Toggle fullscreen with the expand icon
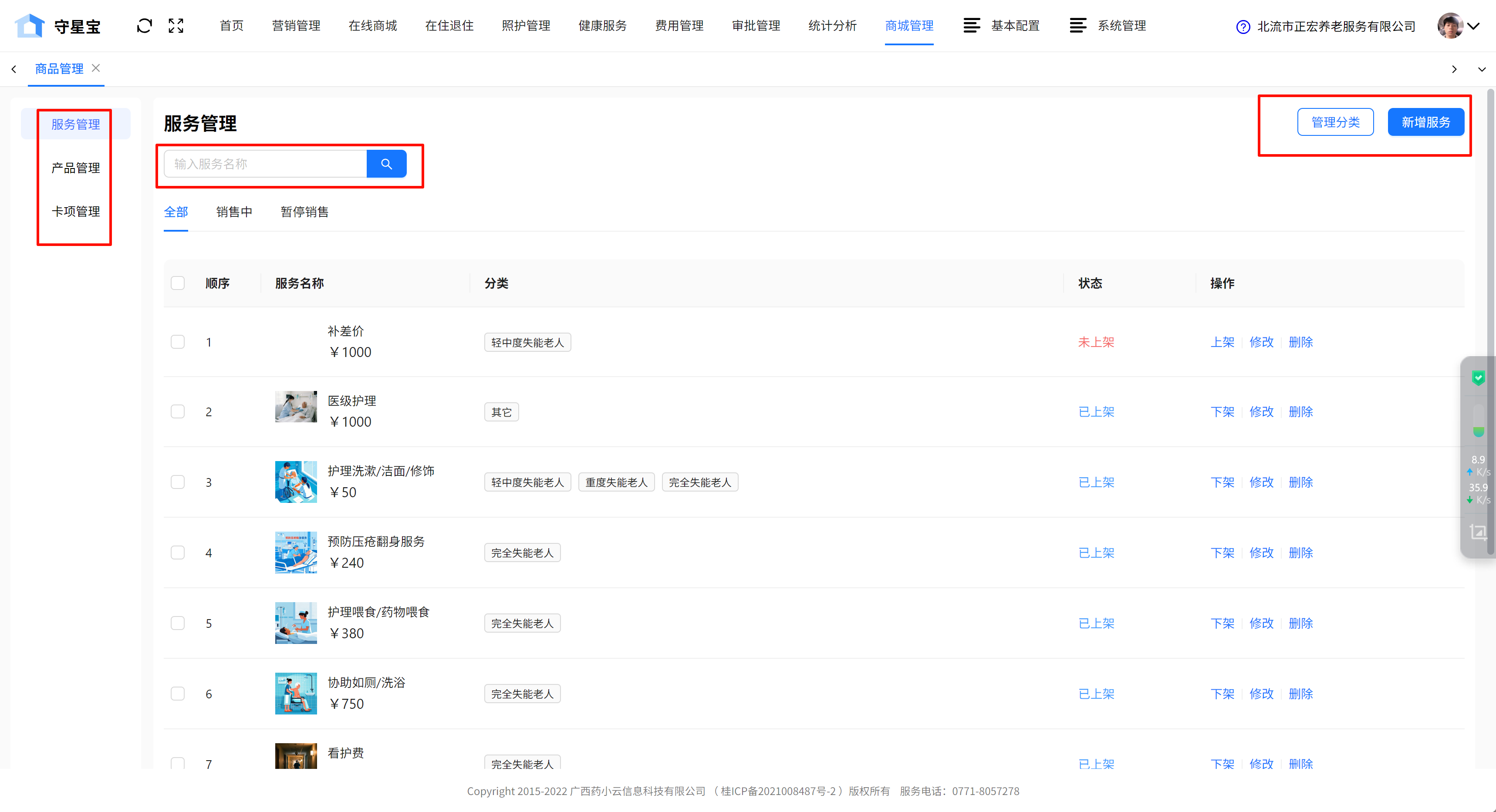This screenshot has height=812, width=1496. coord(176,26)
